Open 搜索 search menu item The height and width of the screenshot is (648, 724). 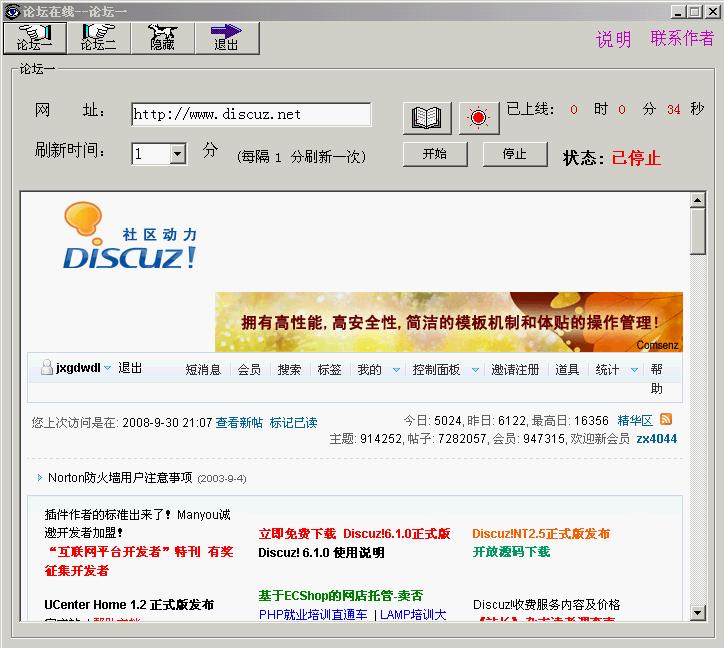click(289, 369)
